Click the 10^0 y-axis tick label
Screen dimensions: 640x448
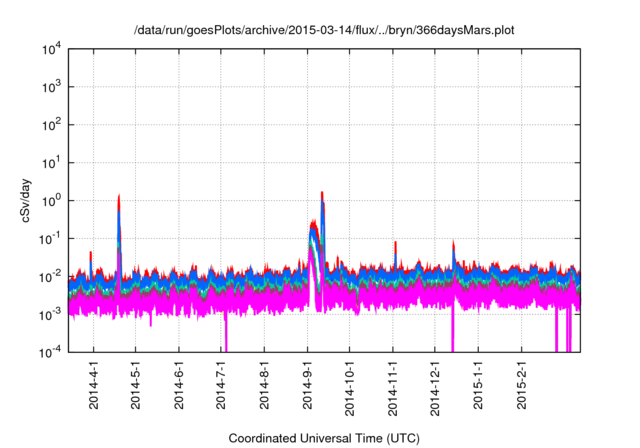[50, 200]
